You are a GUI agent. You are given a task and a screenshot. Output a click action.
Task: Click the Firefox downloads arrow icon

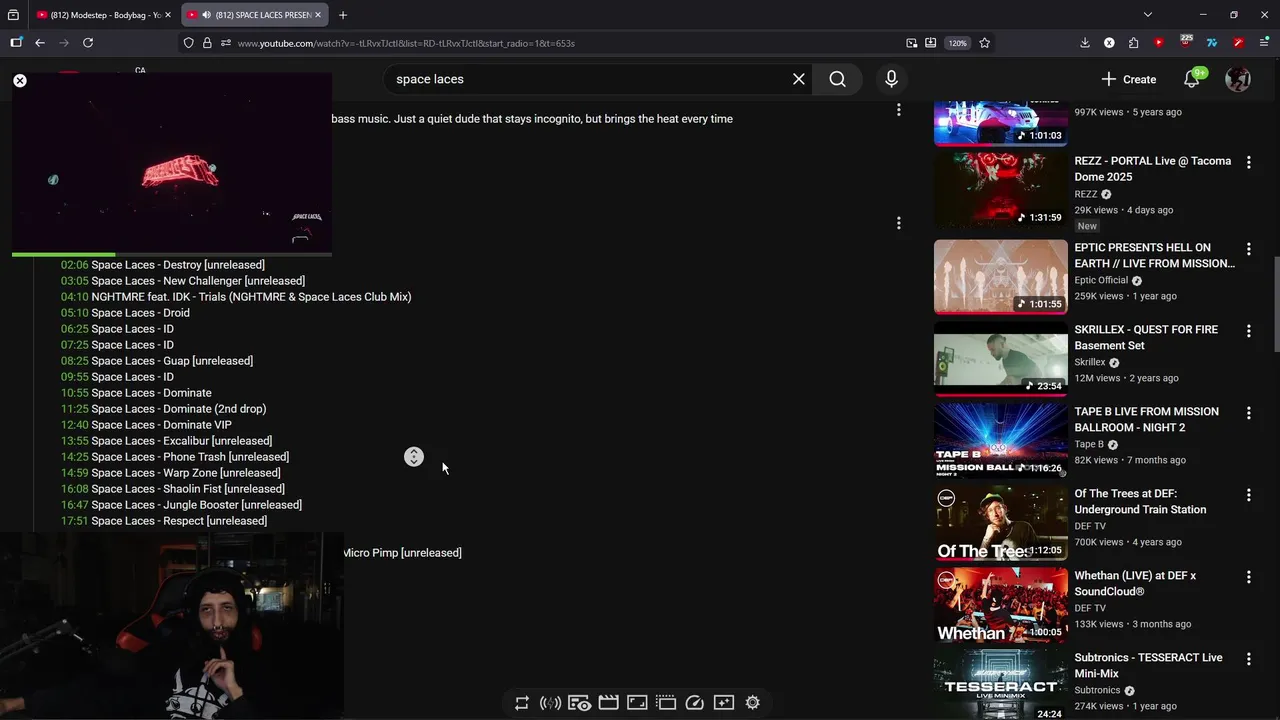click(x=1085, y=43)
